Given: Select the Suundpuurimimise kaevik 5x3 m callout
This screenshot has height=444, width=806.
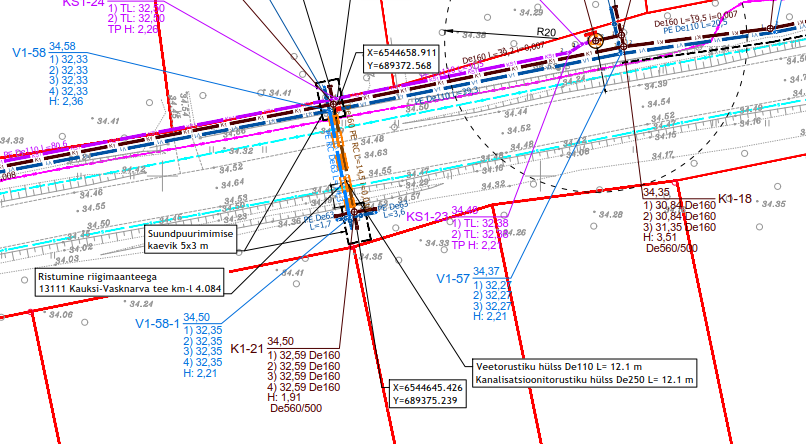Looking at the screenshot, I should click(191, 239).
